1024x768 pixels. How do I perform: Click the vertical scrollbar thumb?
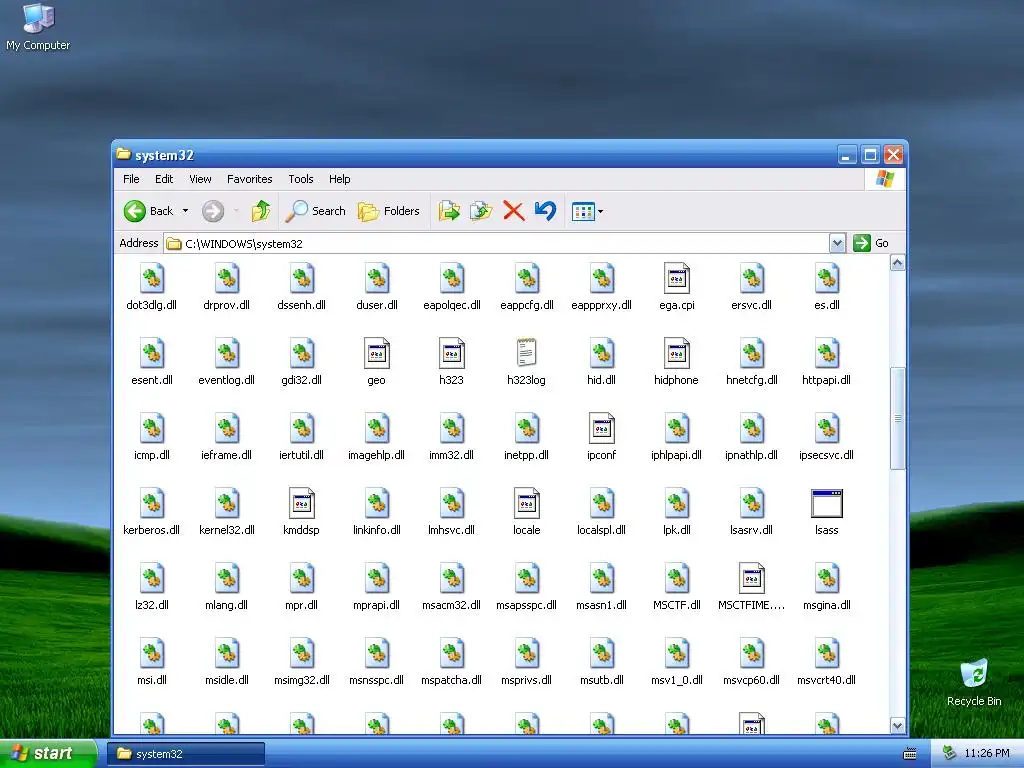click(897, 419)
